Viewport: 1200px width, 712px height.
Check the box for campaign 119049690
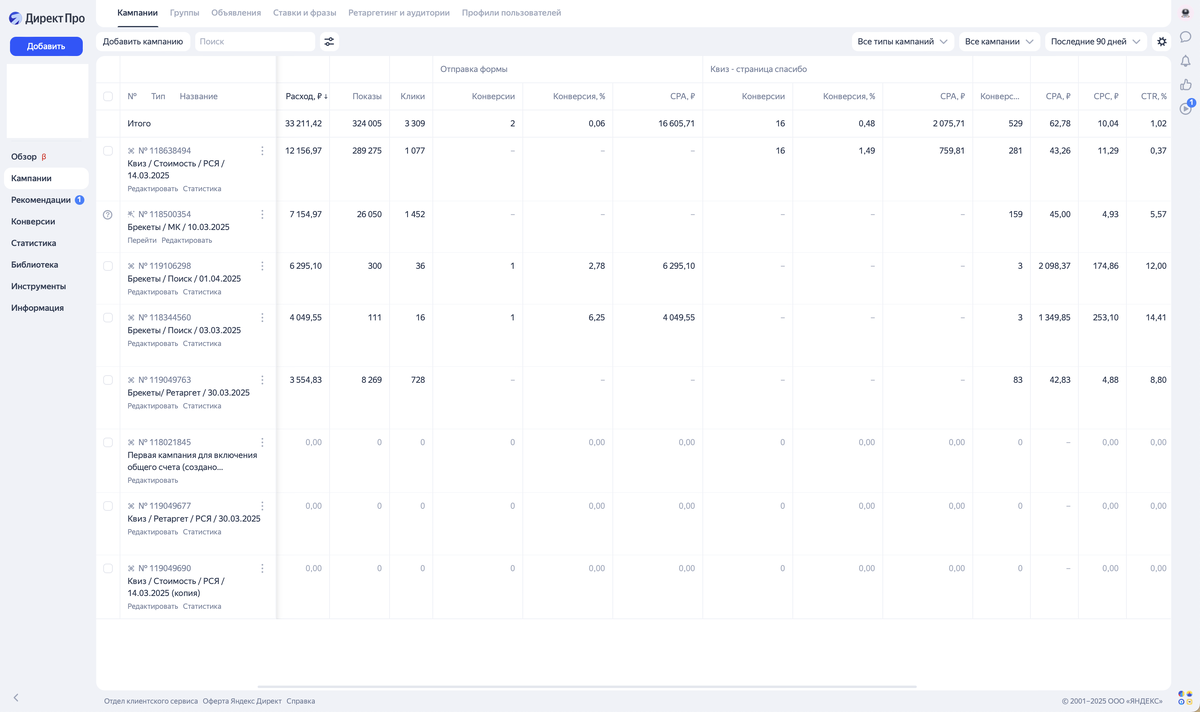pos(108,568)
